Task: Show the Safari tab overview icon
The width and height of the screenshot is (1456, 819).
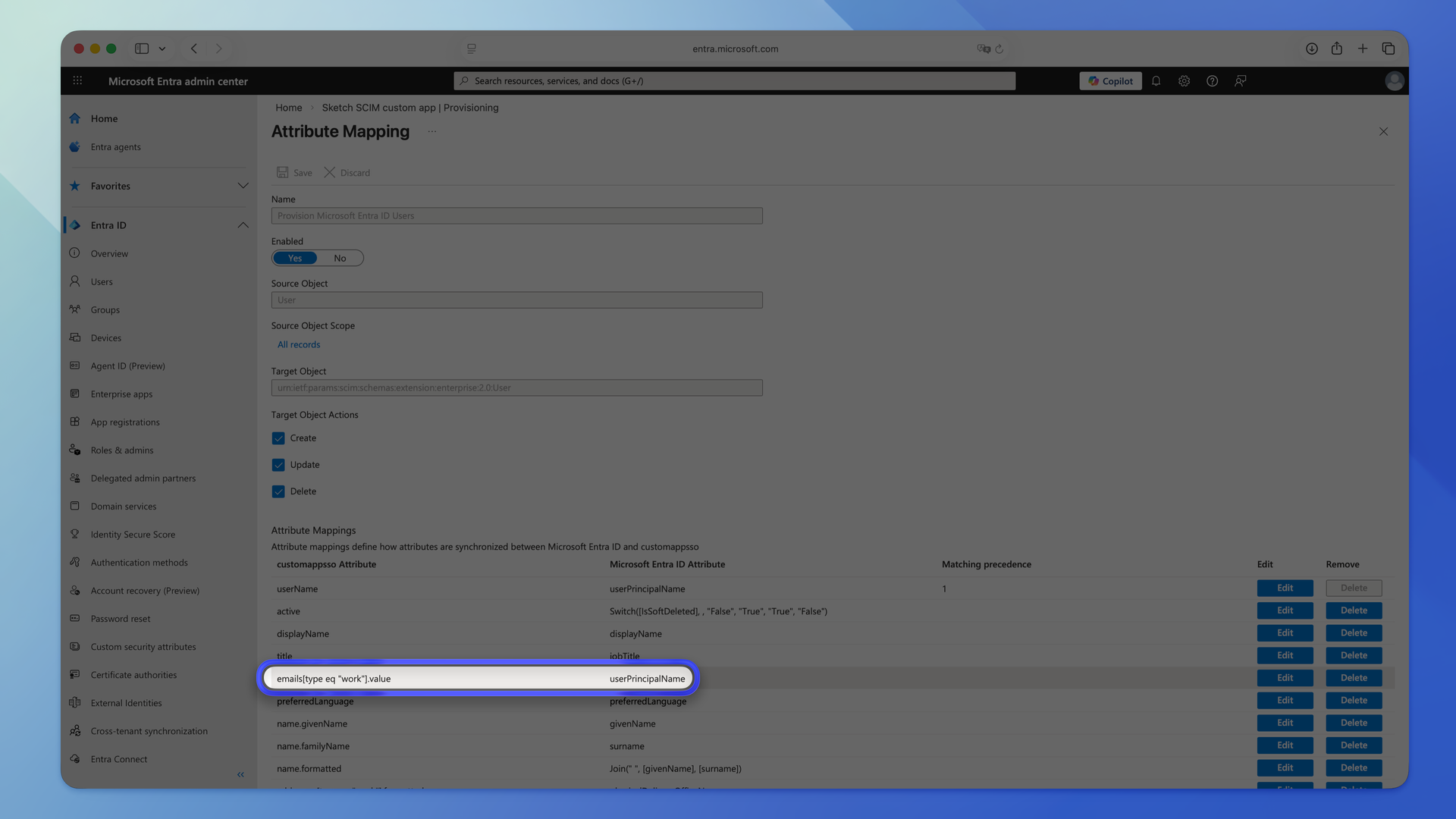Action: (1389, 49)
